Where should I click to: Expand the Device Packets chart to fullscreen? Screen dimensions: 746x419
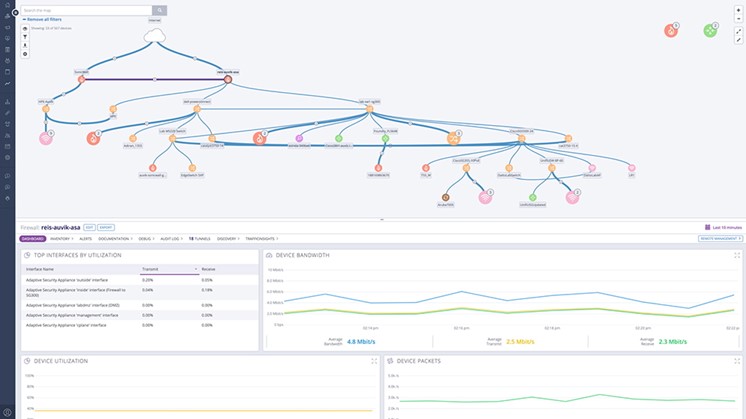[737, 361]
